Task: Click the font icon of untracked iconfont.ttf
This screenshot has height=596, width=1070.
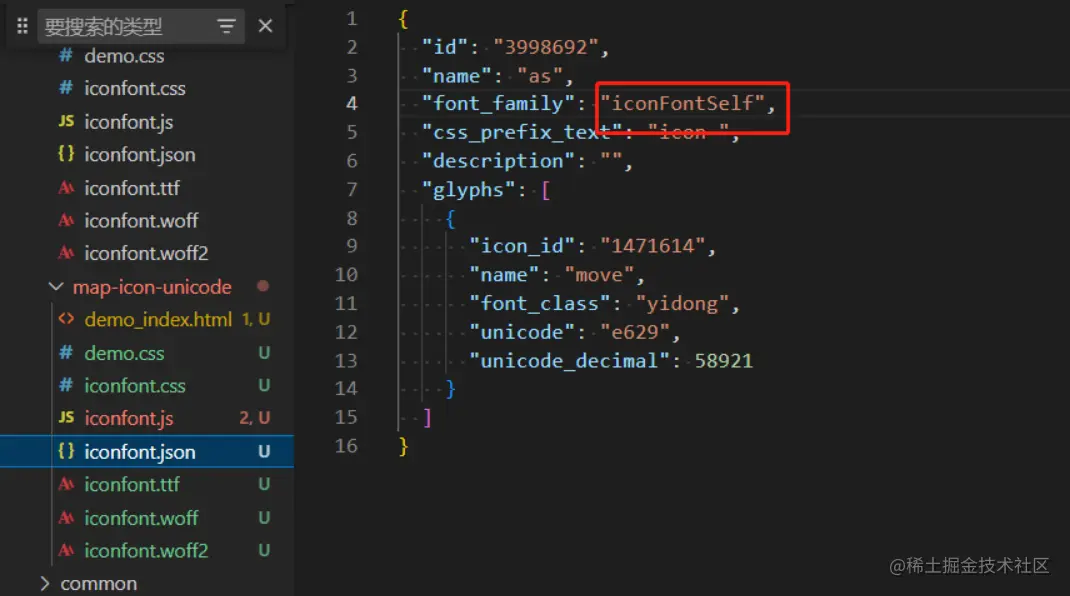Action: tap(66, 484)
